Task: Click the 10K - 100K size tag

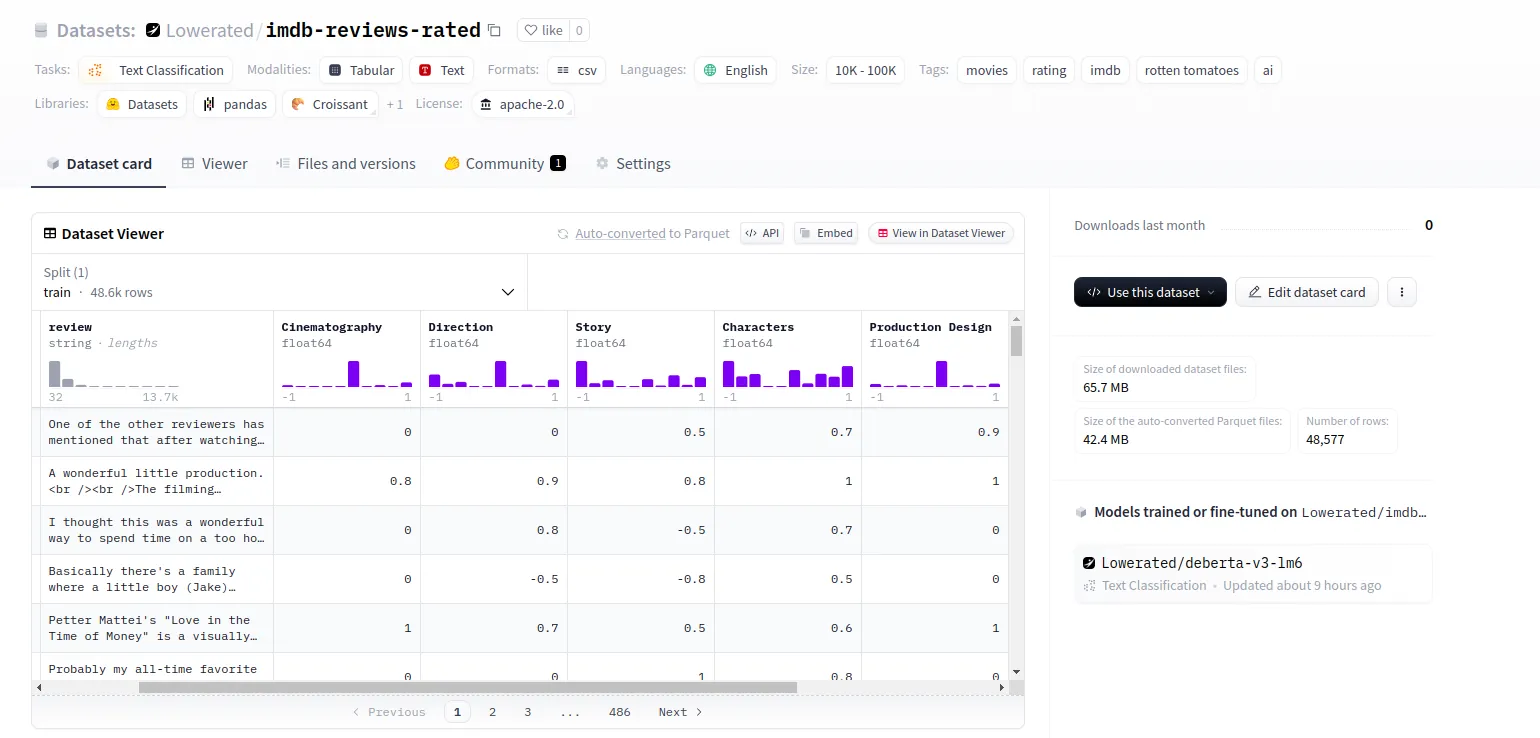Action: click(865, 70)
